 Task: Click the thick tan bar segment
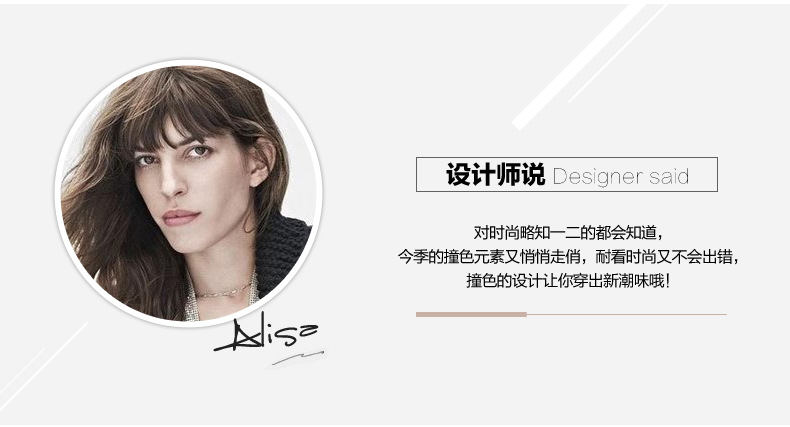pyautogui.click(x=471, y=314)
